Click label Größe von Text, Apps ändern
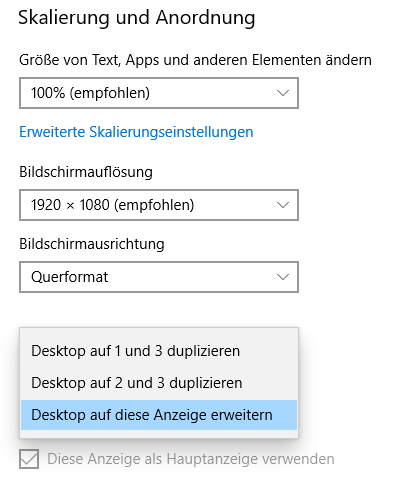Image resolution: width=411 pixels, height=486 pixels. point(195,60)
